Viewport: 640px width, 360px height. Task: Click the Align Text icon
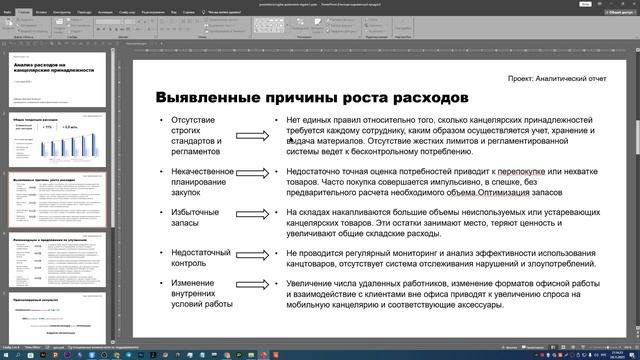207,25
